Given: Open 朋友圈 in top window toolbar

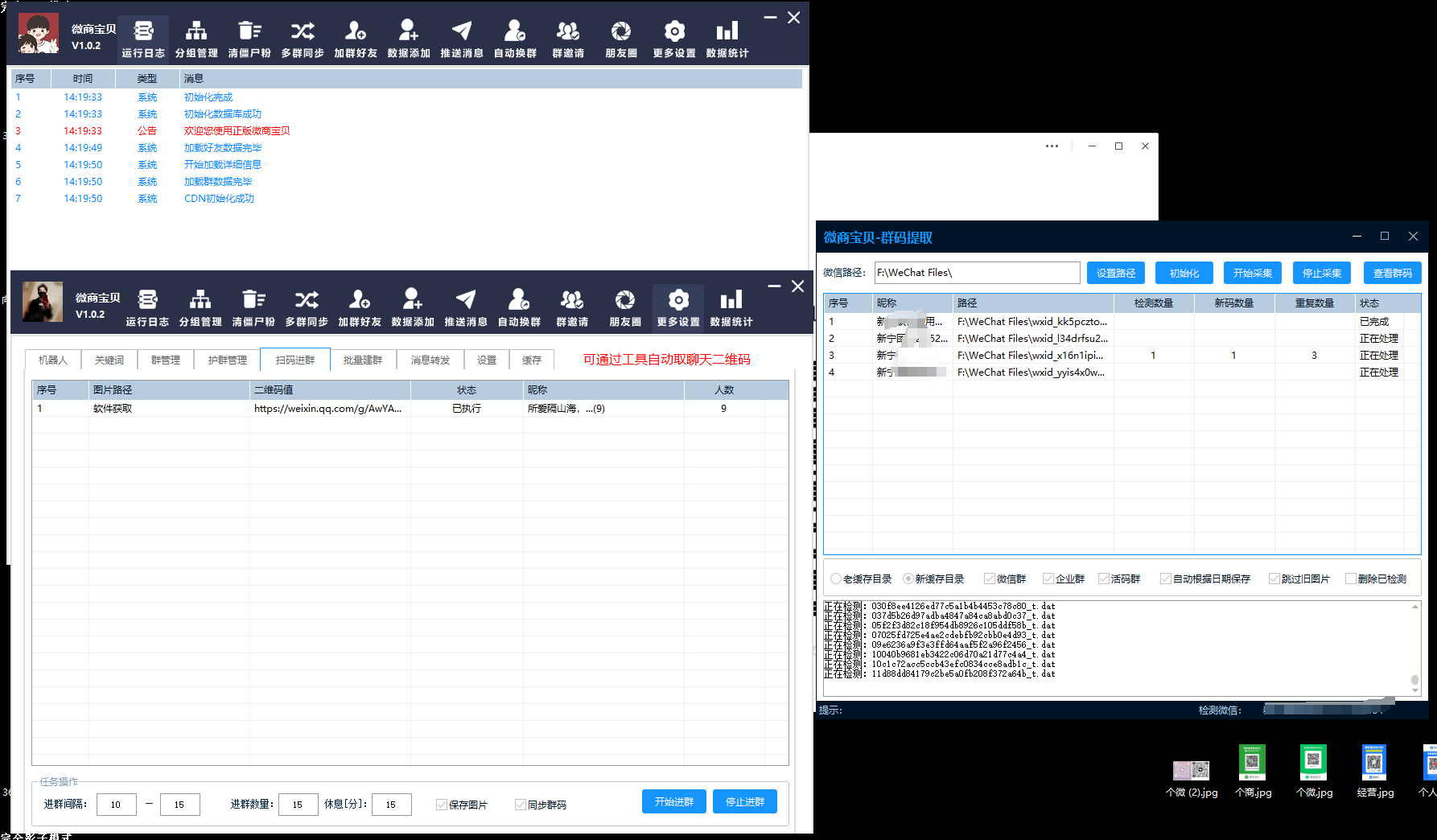Looking at the screenshot, I should coord(621,39).
